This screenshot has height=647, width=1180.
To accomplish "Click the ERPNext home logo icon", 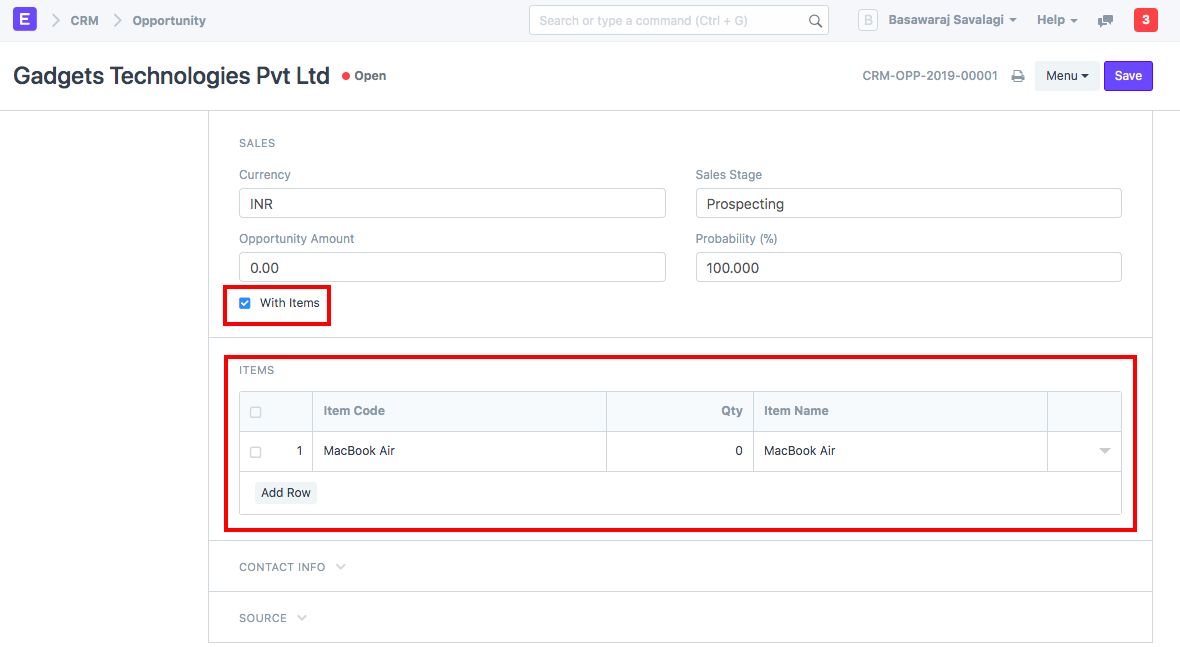I will tap(25, 20).
